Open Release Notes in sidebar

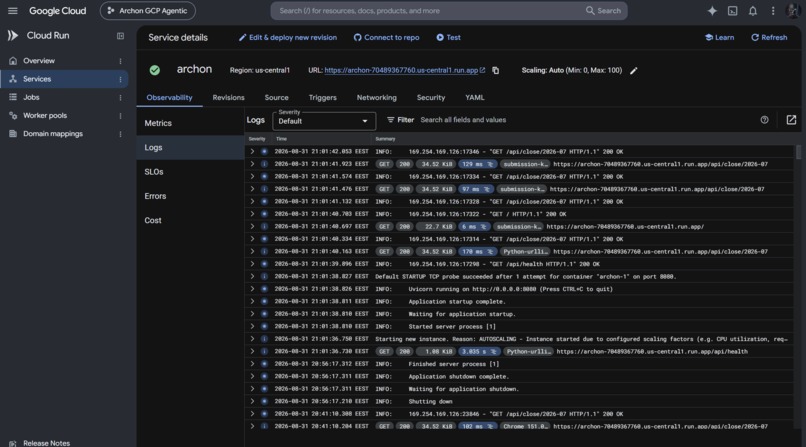(x=46, y=443)
